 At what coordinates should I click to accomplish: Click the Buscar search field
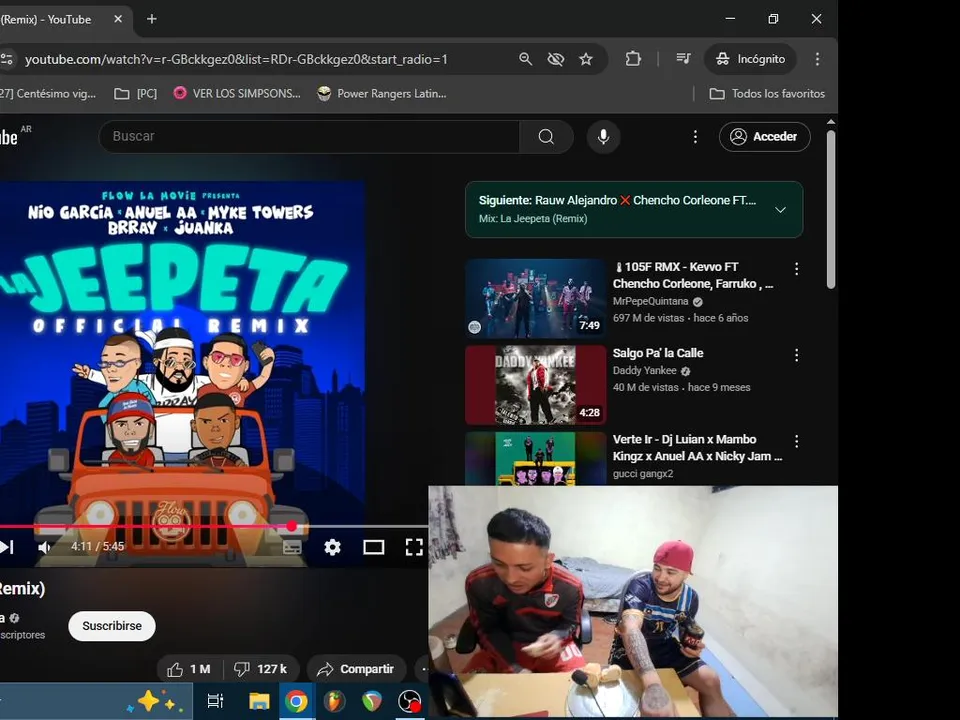pos(309,137)
